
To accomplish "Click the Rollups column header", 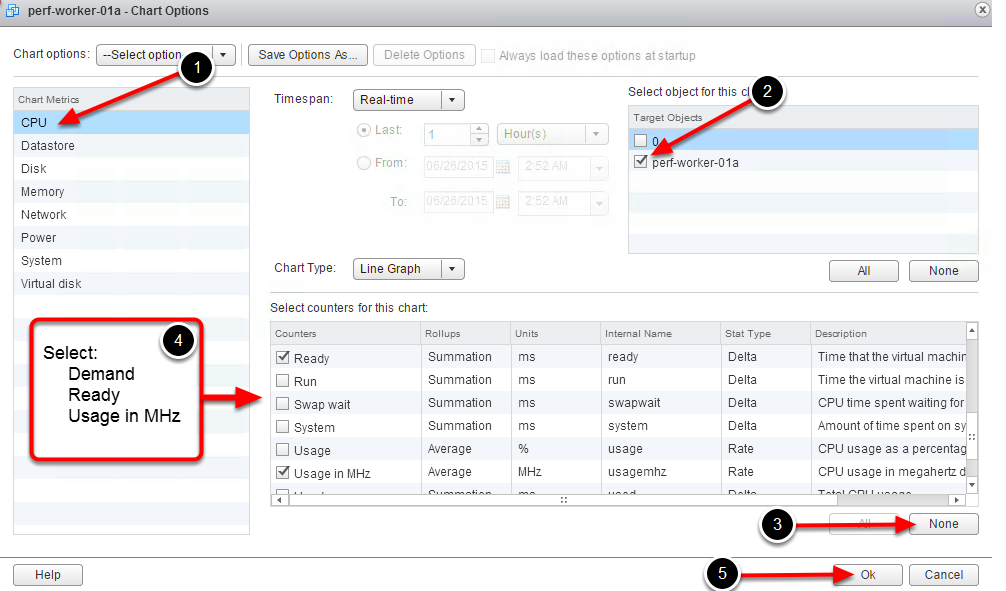I will pos(444,333).
